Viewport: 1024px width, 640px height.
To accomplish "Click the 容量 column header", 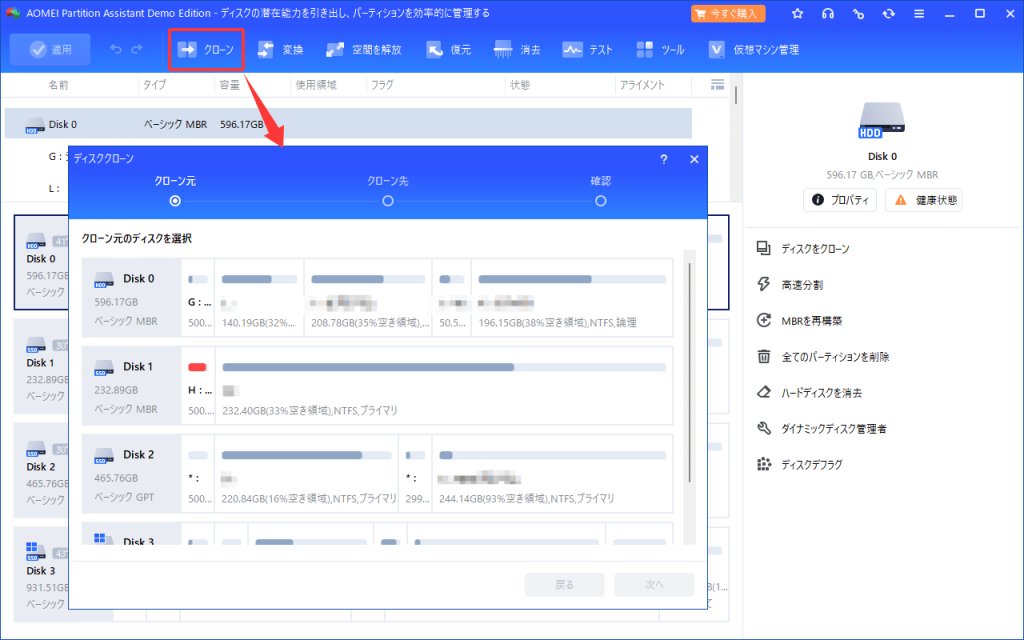I will click(x=230, y=85).
